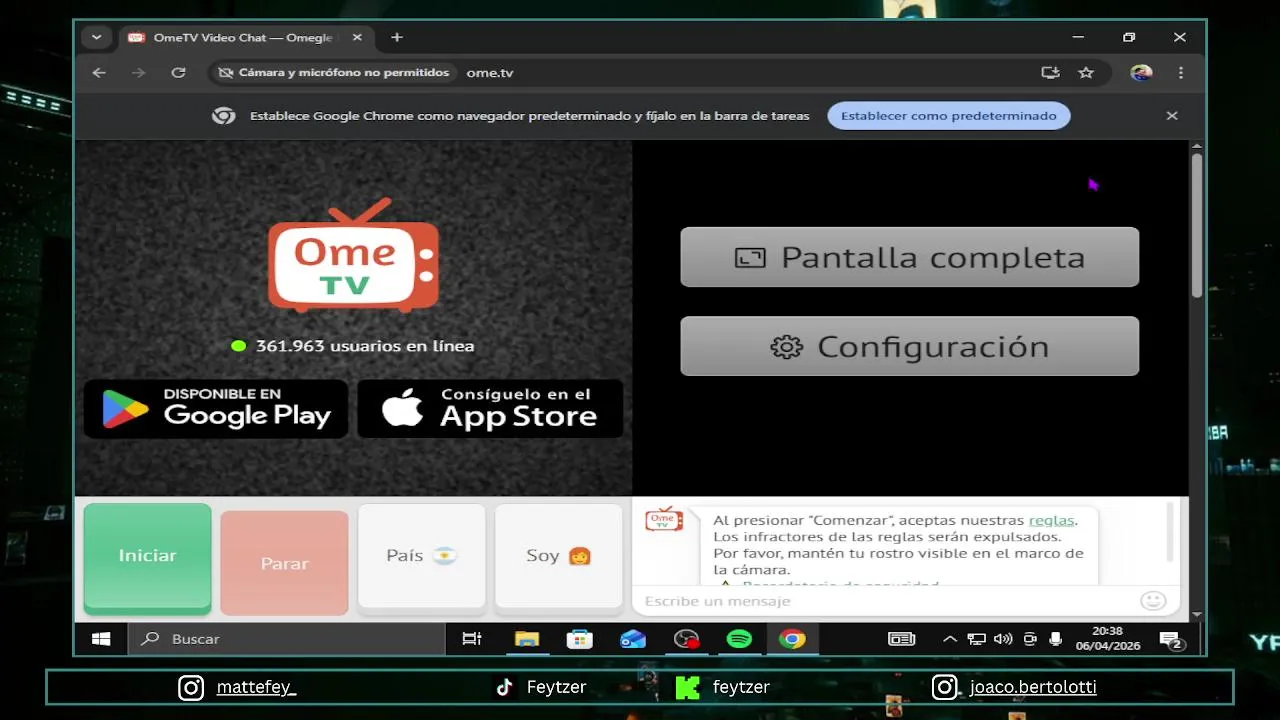Viewport: 1280px width, 720px height.
Task: Open File Explorer from the taskbar
Action: pos(527,639)
